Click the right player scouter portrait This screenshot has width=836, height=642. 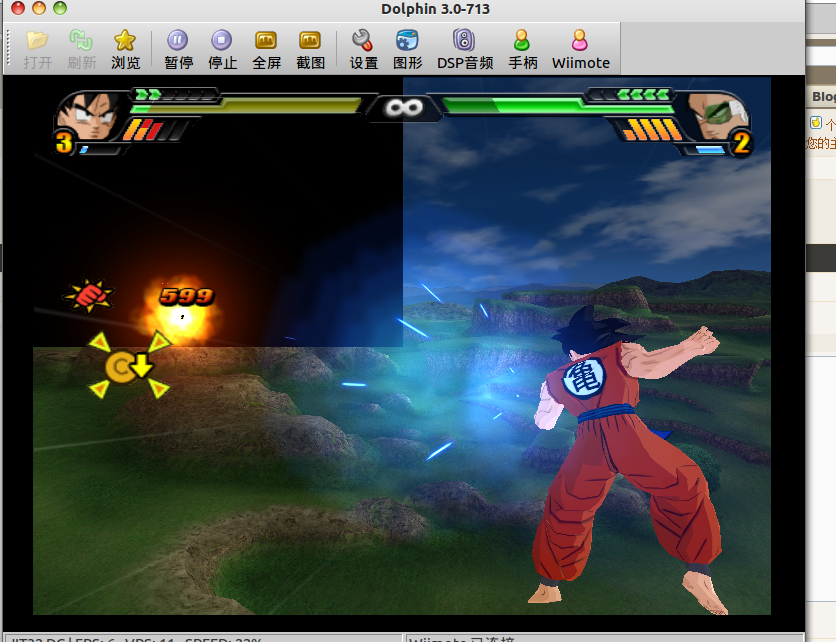pos(717,117)
